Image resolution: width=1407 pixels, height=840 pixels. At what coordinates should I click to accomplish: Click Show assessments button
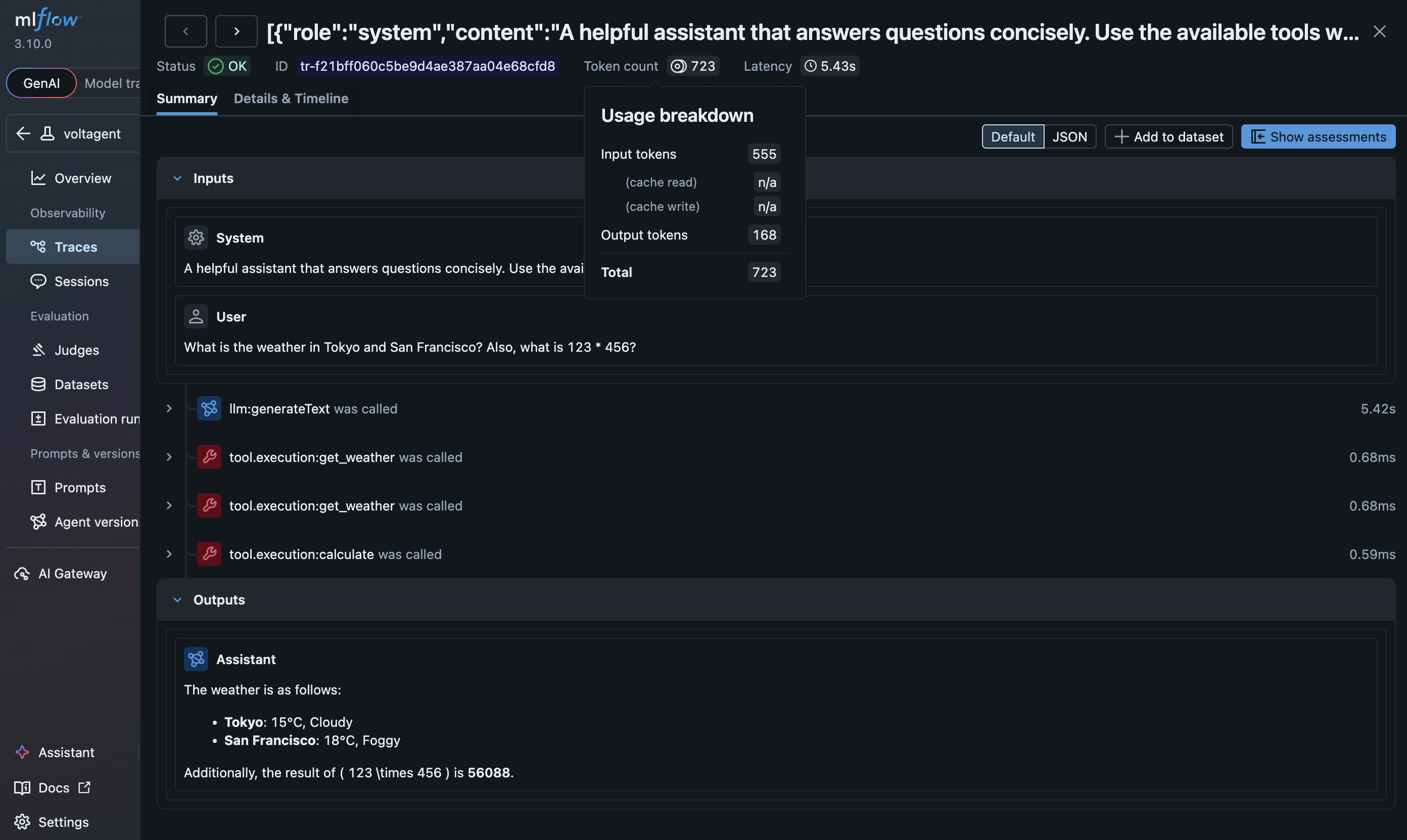[1318, 136]
